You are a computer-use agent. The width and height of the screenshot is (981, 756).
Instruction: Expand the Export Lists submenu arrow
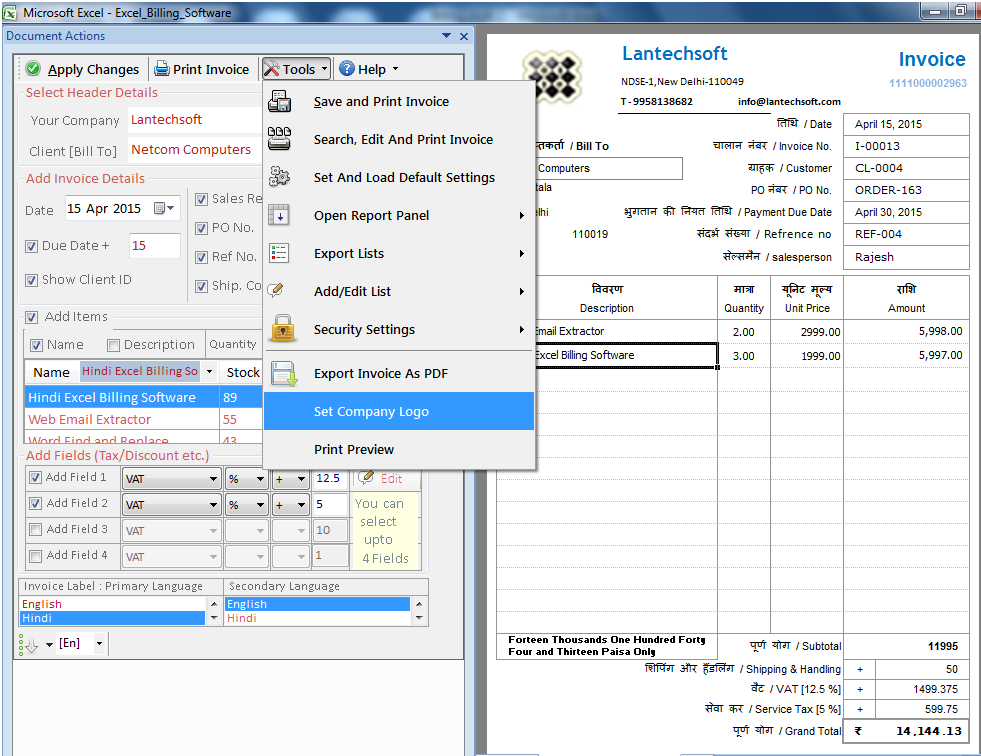pos(522,253)
